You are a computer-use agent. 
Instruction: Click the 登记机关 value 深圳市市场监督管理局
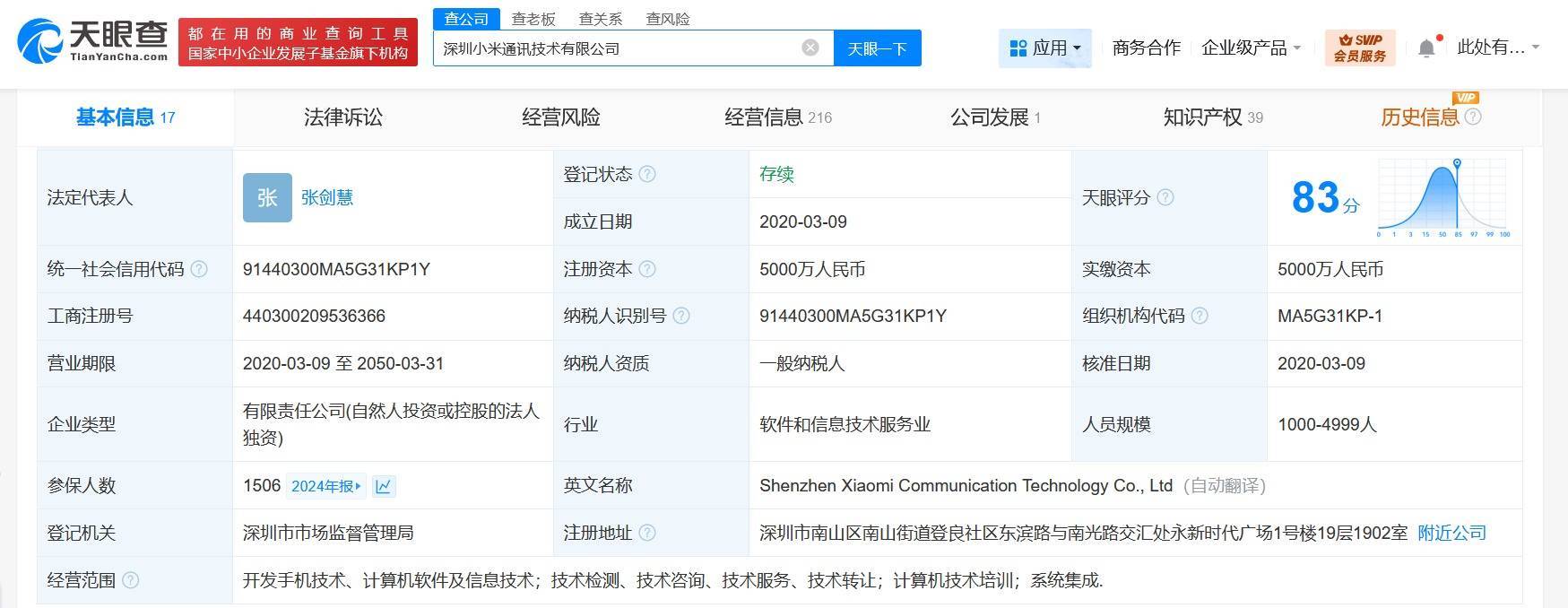[x=327, y=533]
